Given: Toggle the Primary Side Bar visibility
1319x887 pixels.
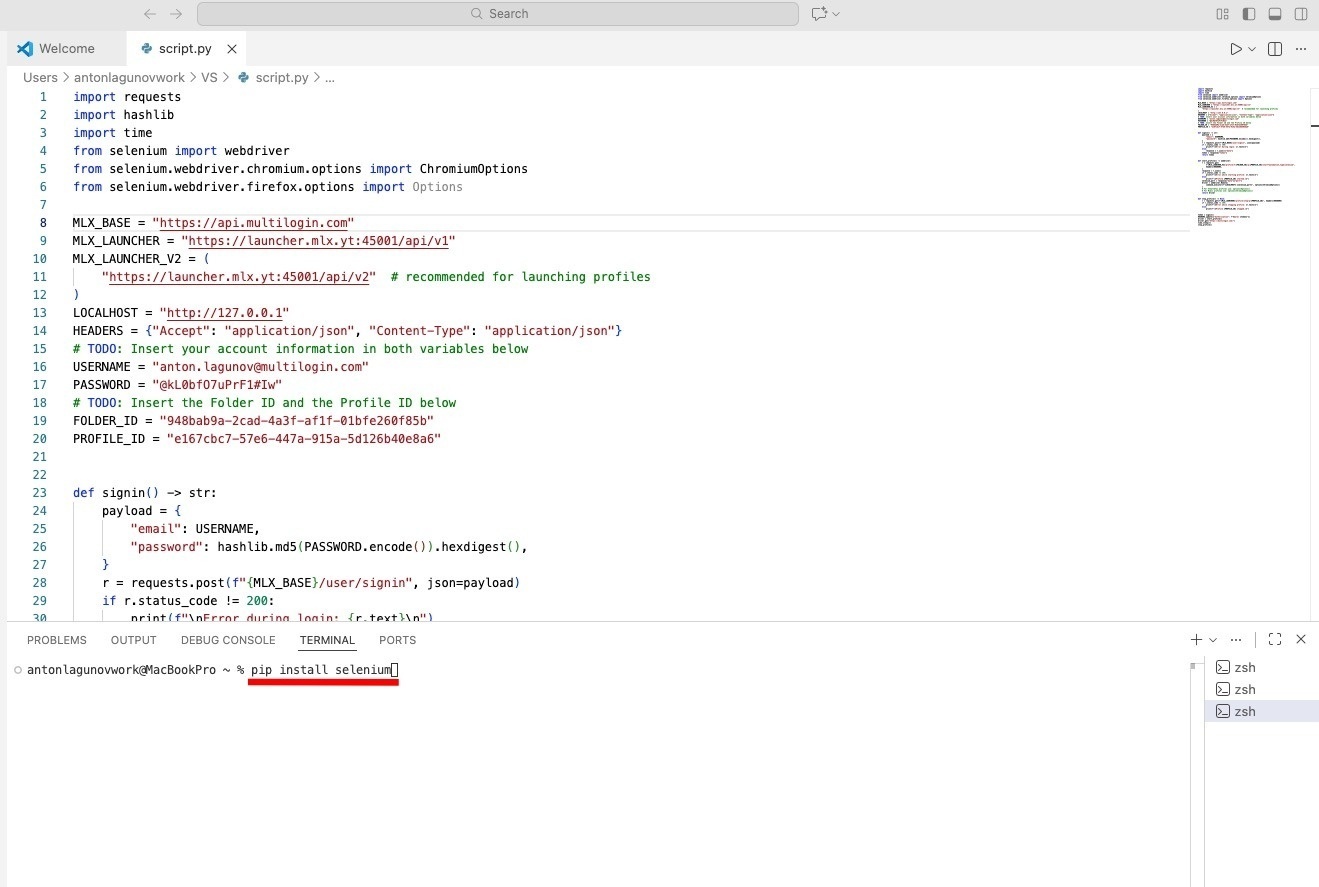Looking at the screenshot, I should point(1248,13).
